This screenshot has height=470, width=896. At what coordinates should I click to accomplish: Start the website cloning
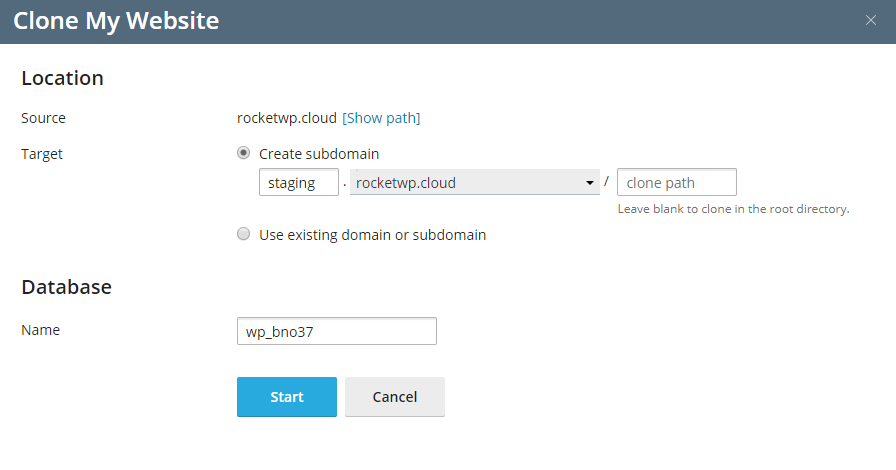pos(287,397)
